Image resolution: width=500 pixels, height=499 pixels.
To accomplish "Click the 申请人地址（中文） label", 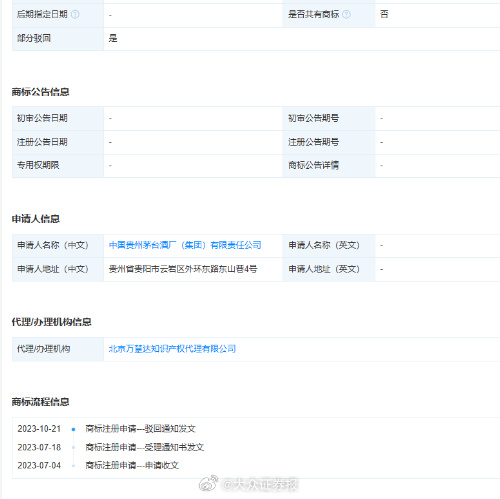I will [53, 269].
